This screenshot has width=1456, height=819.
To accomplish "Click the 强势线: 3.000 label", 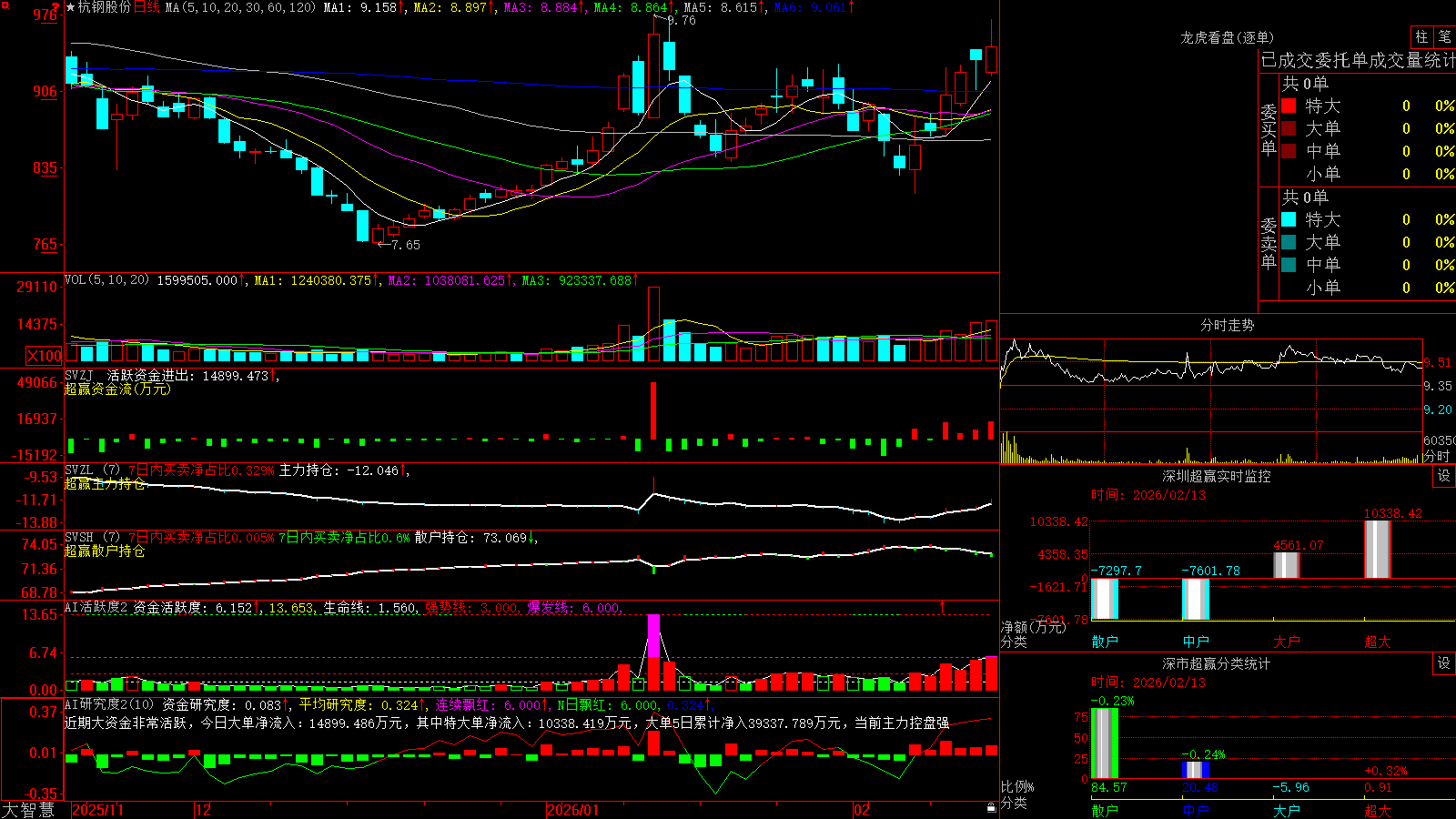I will (x=471, y=608).
